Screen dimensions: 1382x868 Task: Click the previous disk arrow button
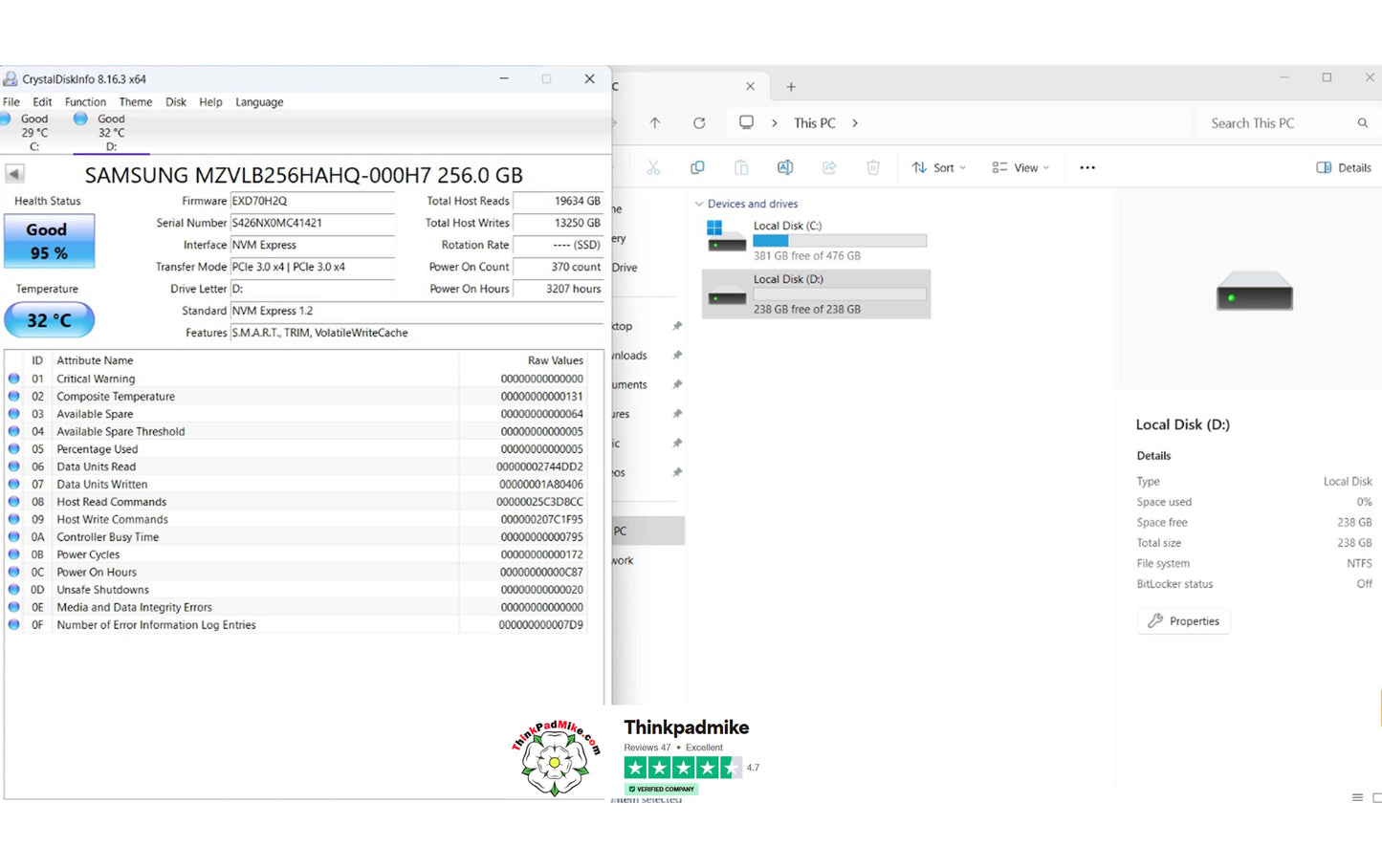(x=14, y=174)
